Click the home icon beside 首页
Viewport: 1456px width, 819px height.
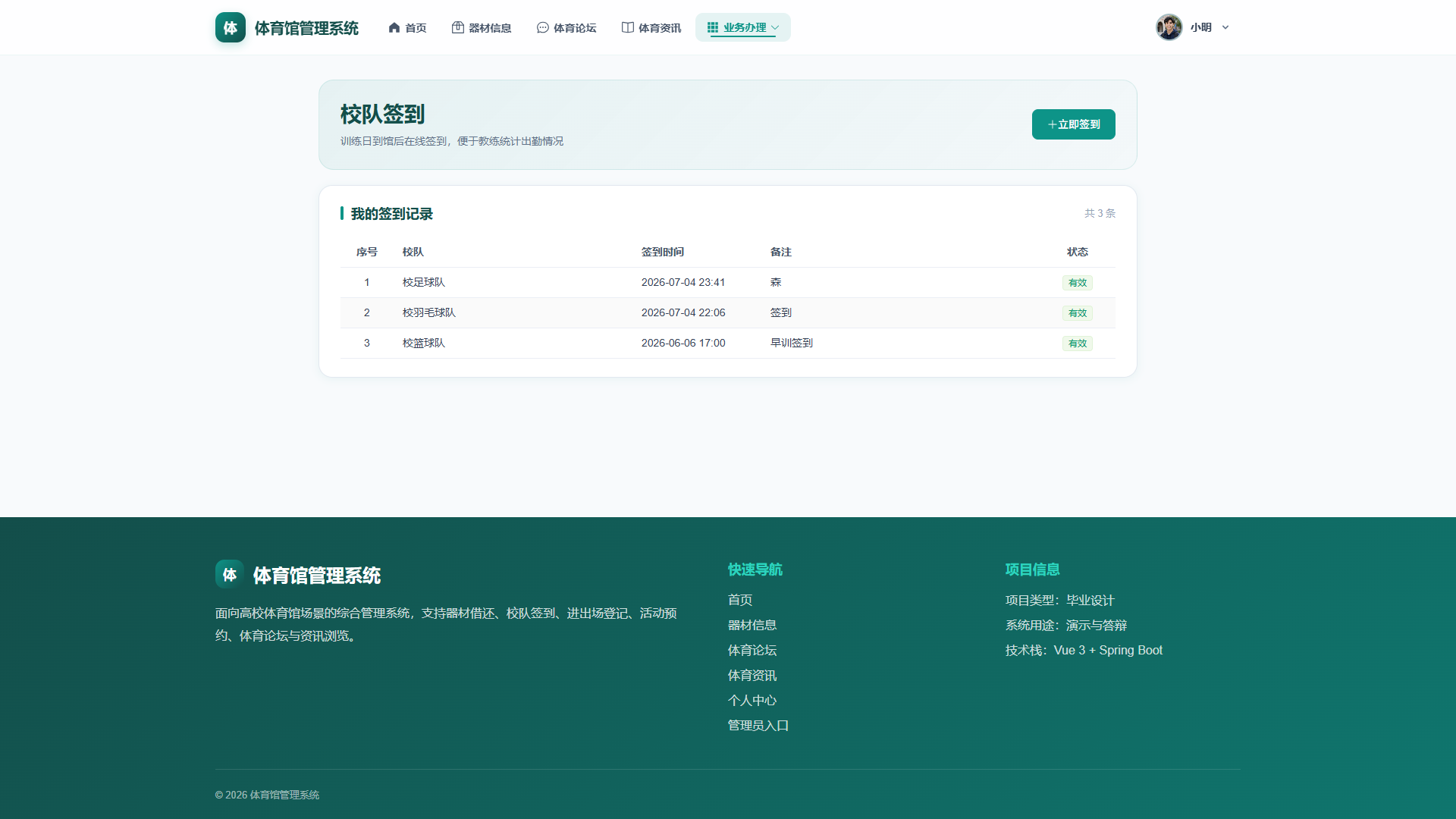click(x=394, y=27)
